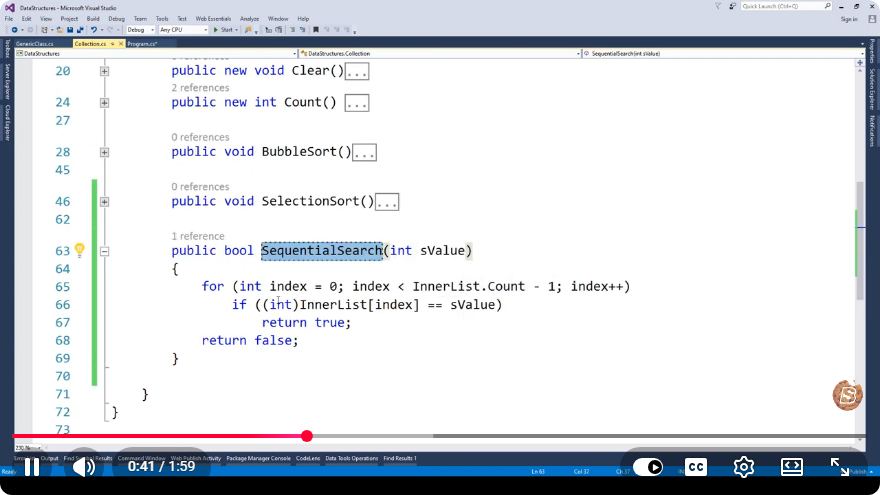Open the Find Results 1 tab

400,458
